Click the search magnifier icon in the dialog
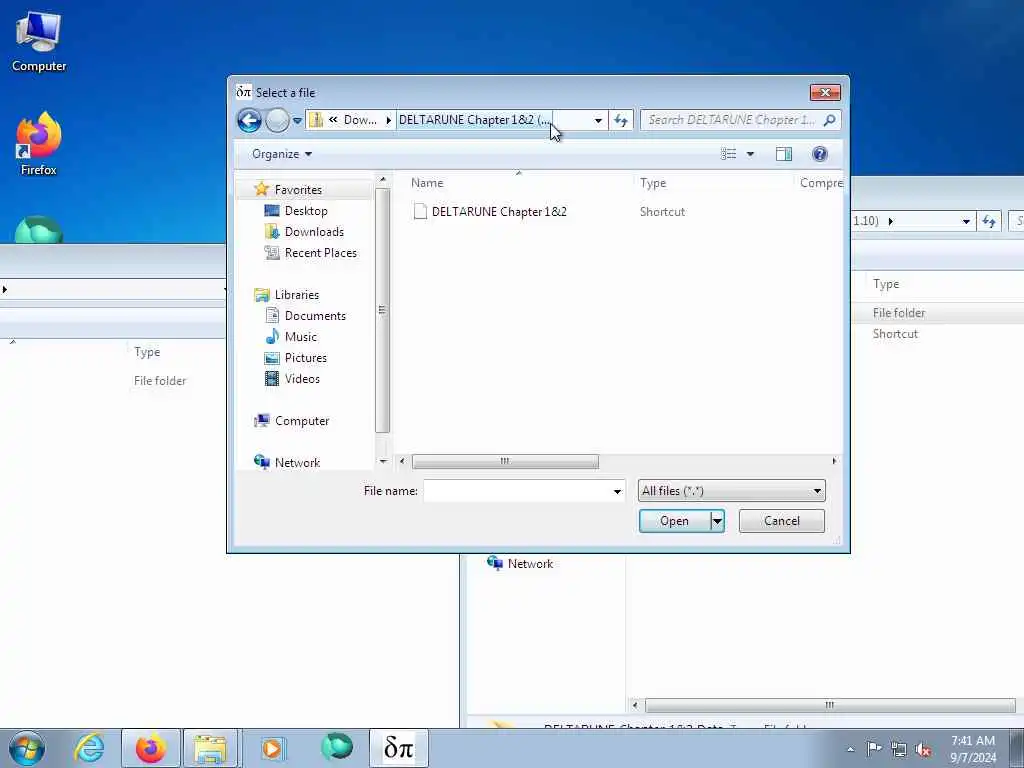1024x768 pixels. tap(830, 120)
